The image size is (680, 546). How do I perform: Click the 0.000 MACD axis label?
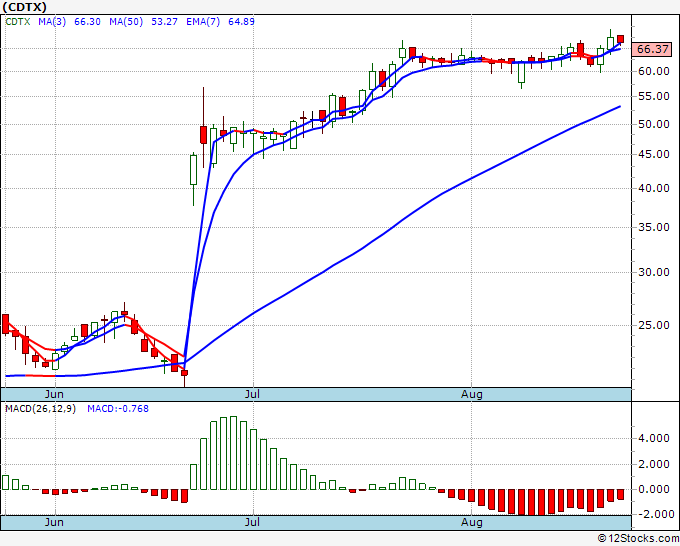[654, 489]
